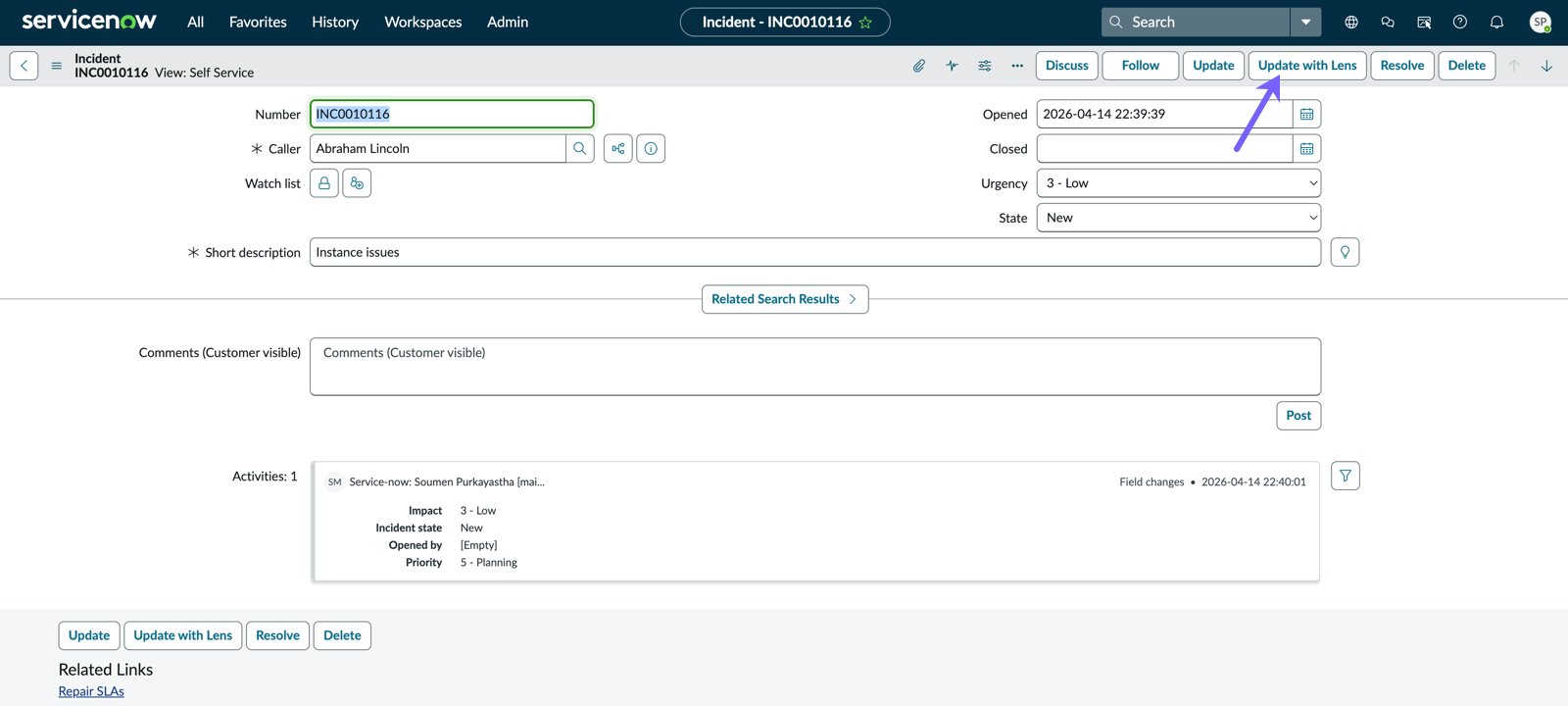Open the form context hamburger menu
1568x706 pixels.
click(x=57, y=66)
